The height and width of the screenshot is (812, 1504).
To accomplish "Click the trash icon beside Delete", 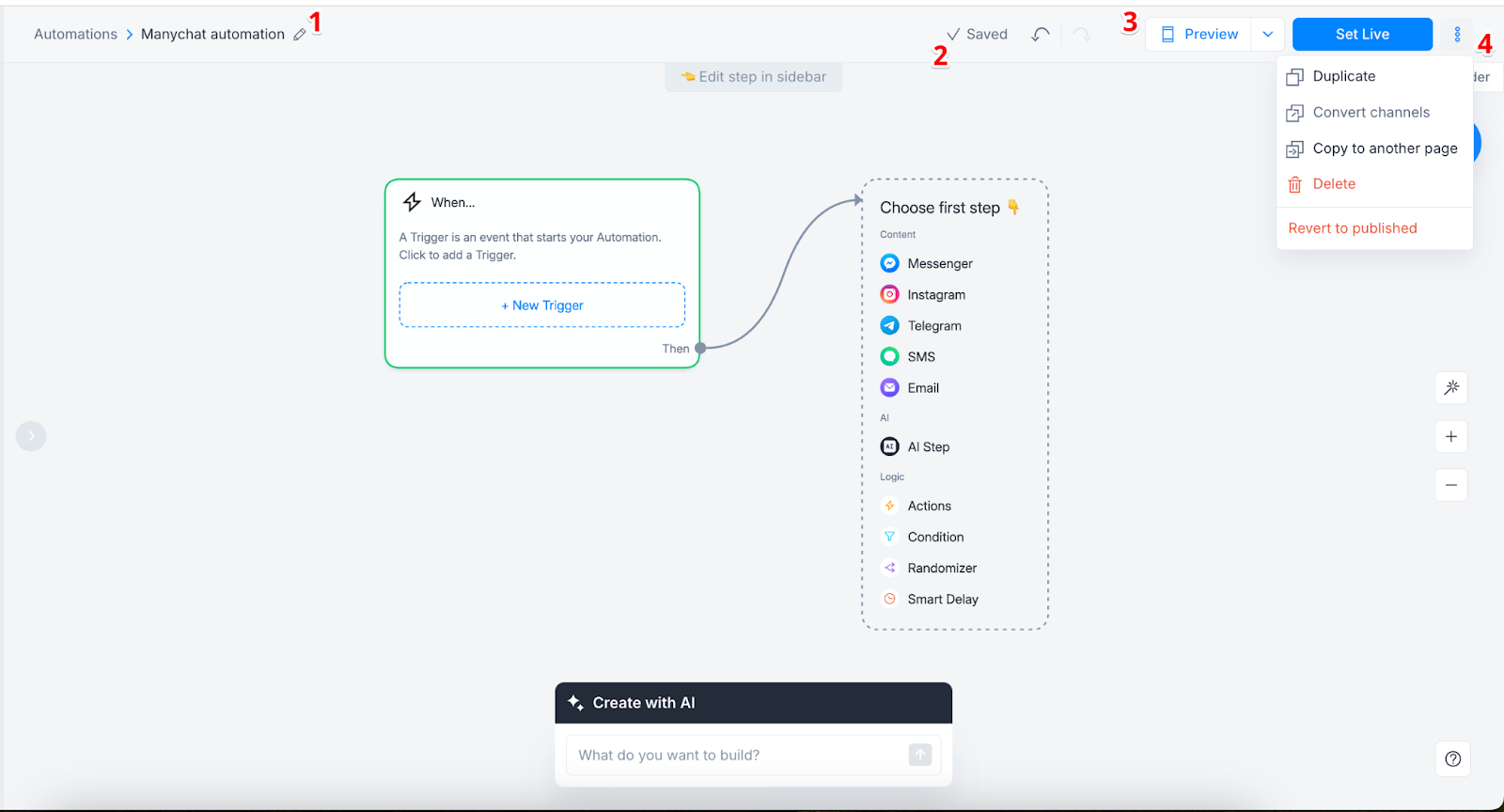I will (1294, 184).
